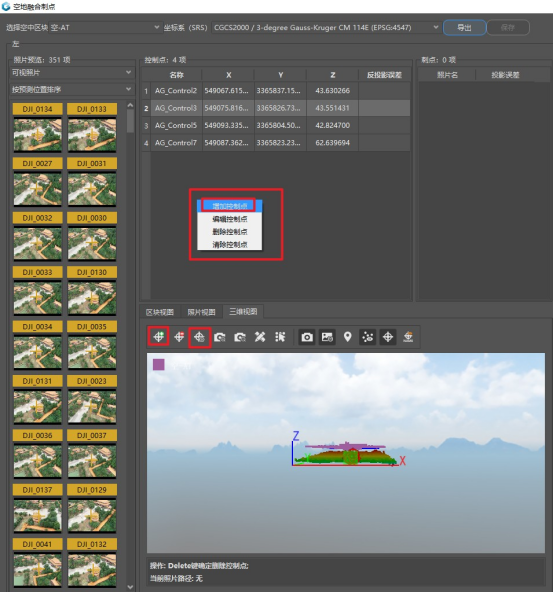The image size is (553, 593).
Task: Click the first camera search icon
Action: 220,337
